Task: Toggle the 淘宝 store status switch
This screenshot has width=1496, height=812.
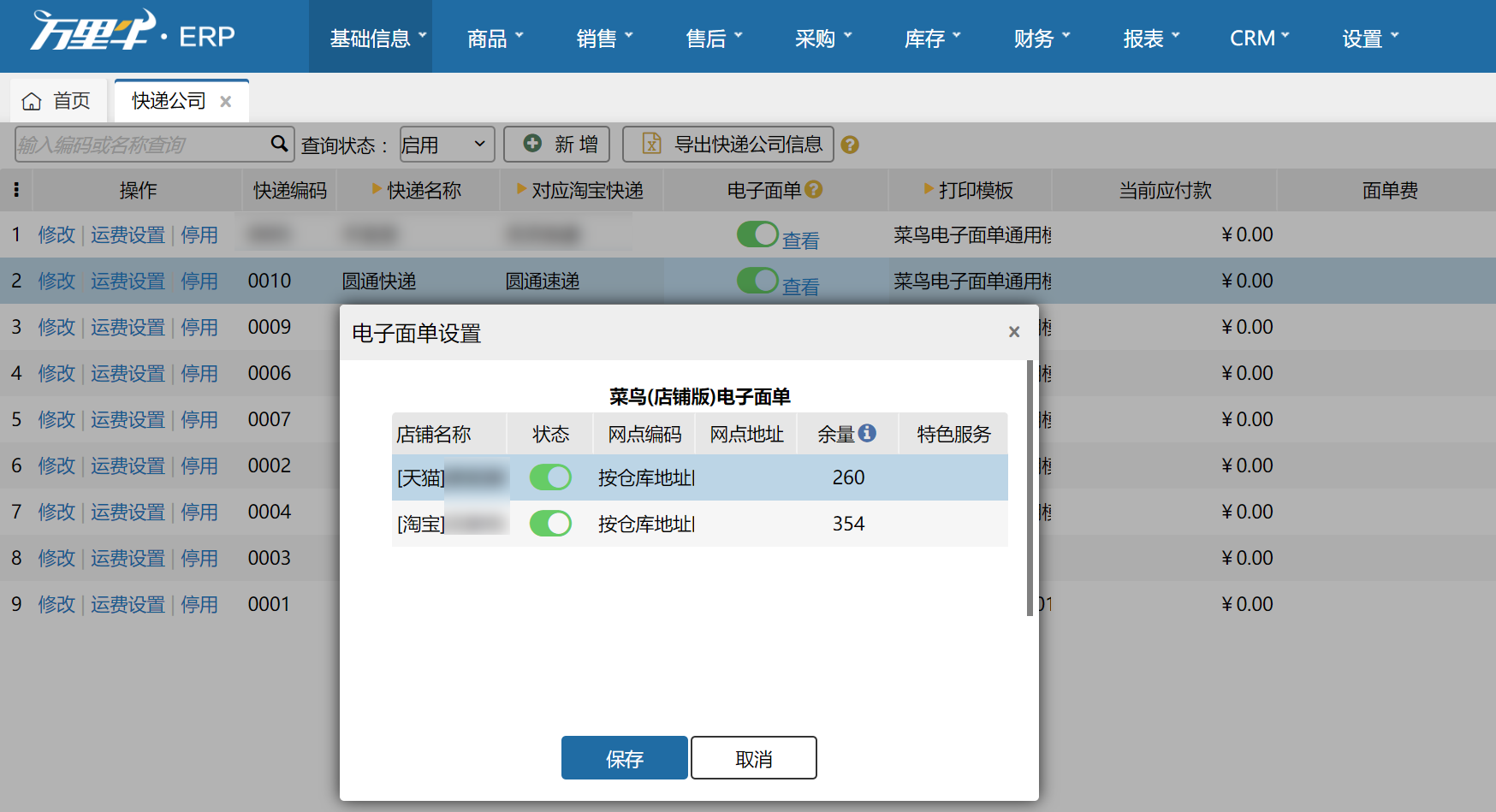Action: (x=550, y=524)
